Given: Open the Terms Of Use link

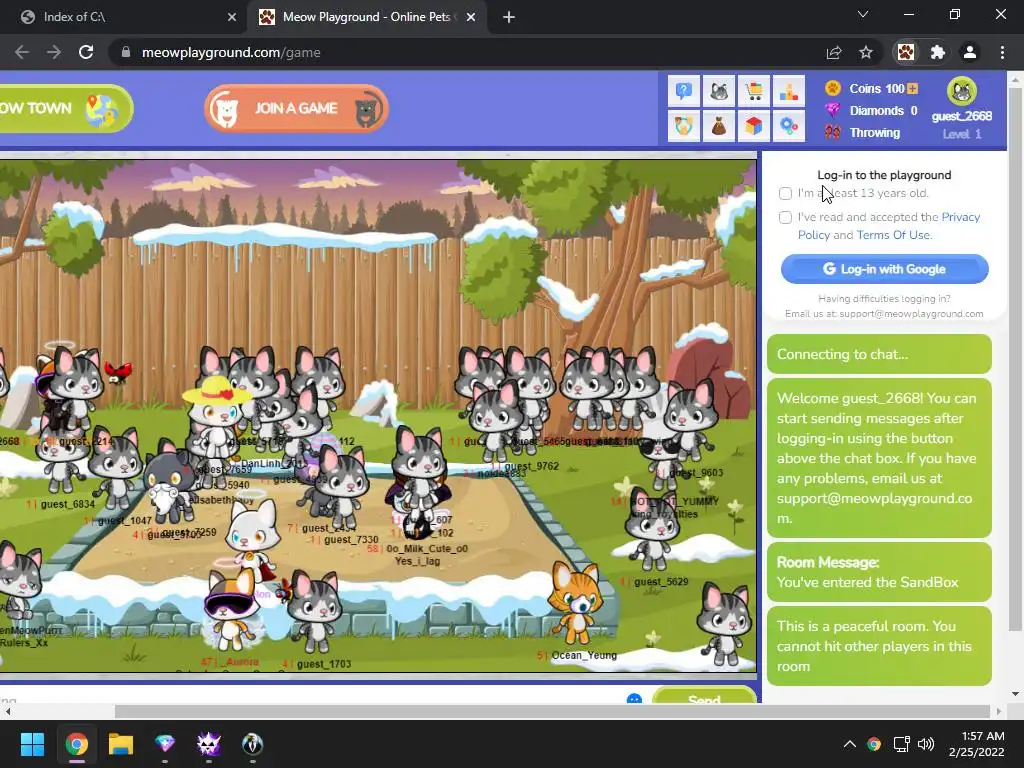Looking at the screenshot, I should pyautogui.click(x=893, y=235).
